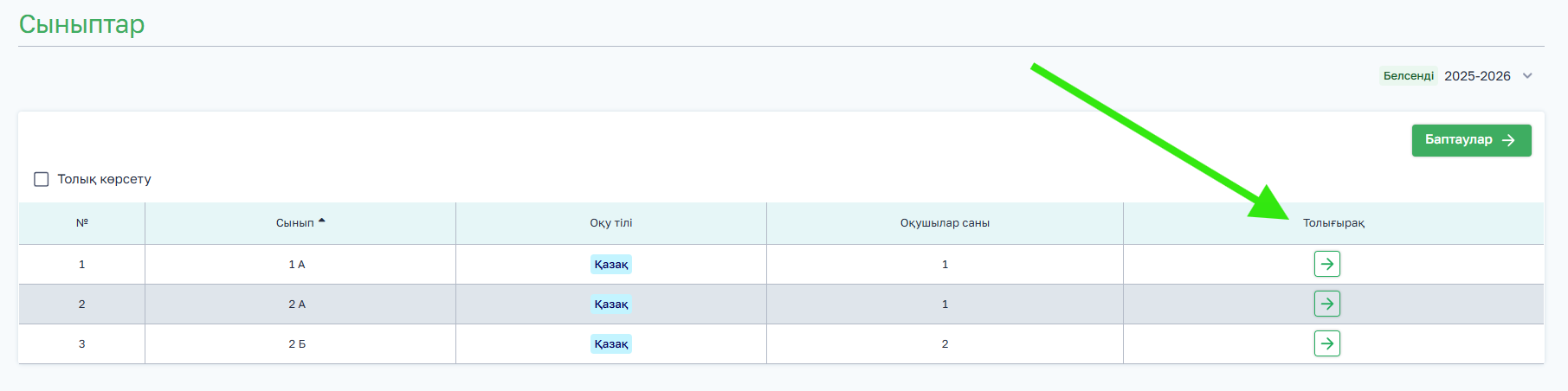
Task: Click the Сыныптар page heading
Action: click(82, 24)
